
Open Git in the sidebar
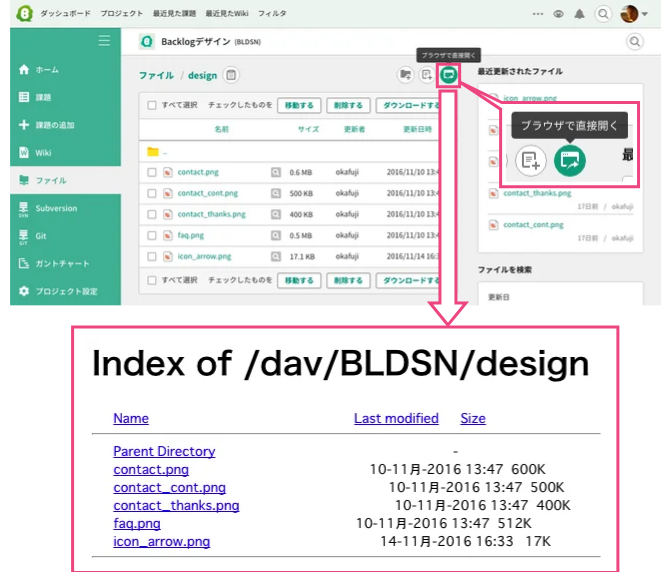65,236
